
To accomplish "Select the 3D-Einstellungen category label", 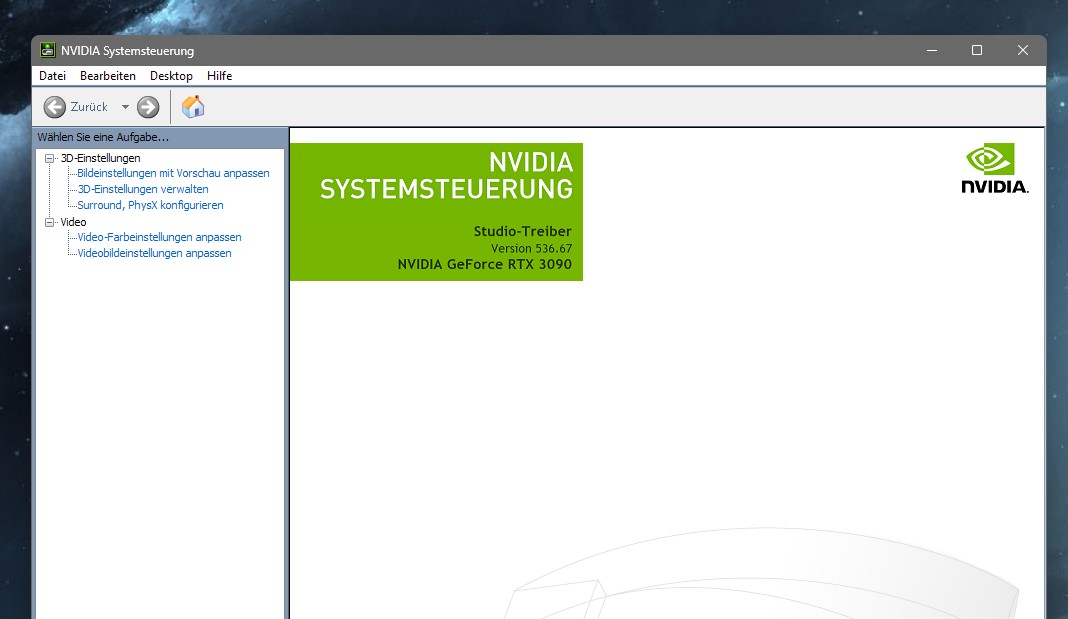I will [100, 158].
